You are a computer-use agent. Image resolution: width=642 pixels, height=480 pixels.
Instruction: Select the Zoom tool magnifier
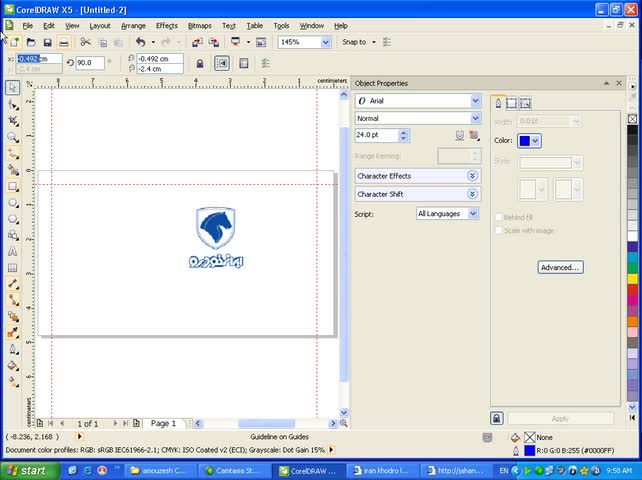[13, 137]
